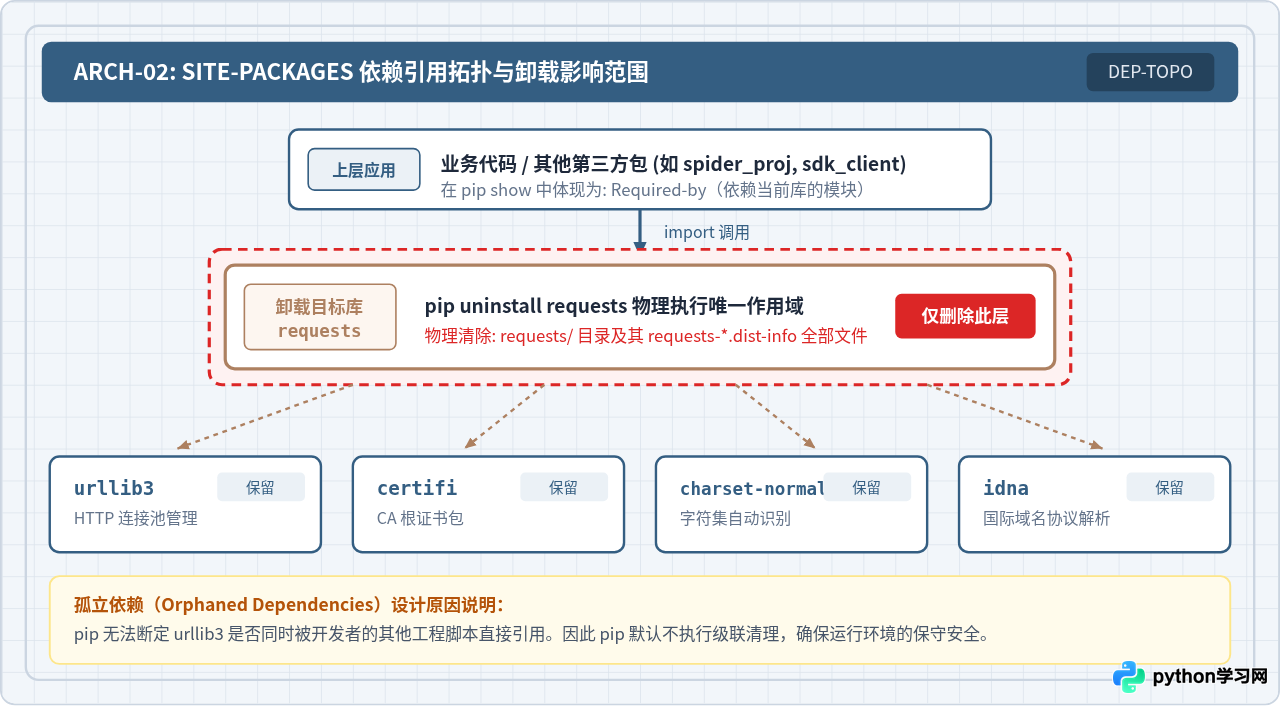Click the line 在 pip show 中体现为 Required-by
The width and height of the screenshot is (1280, 706).
[x=653, y=190]
